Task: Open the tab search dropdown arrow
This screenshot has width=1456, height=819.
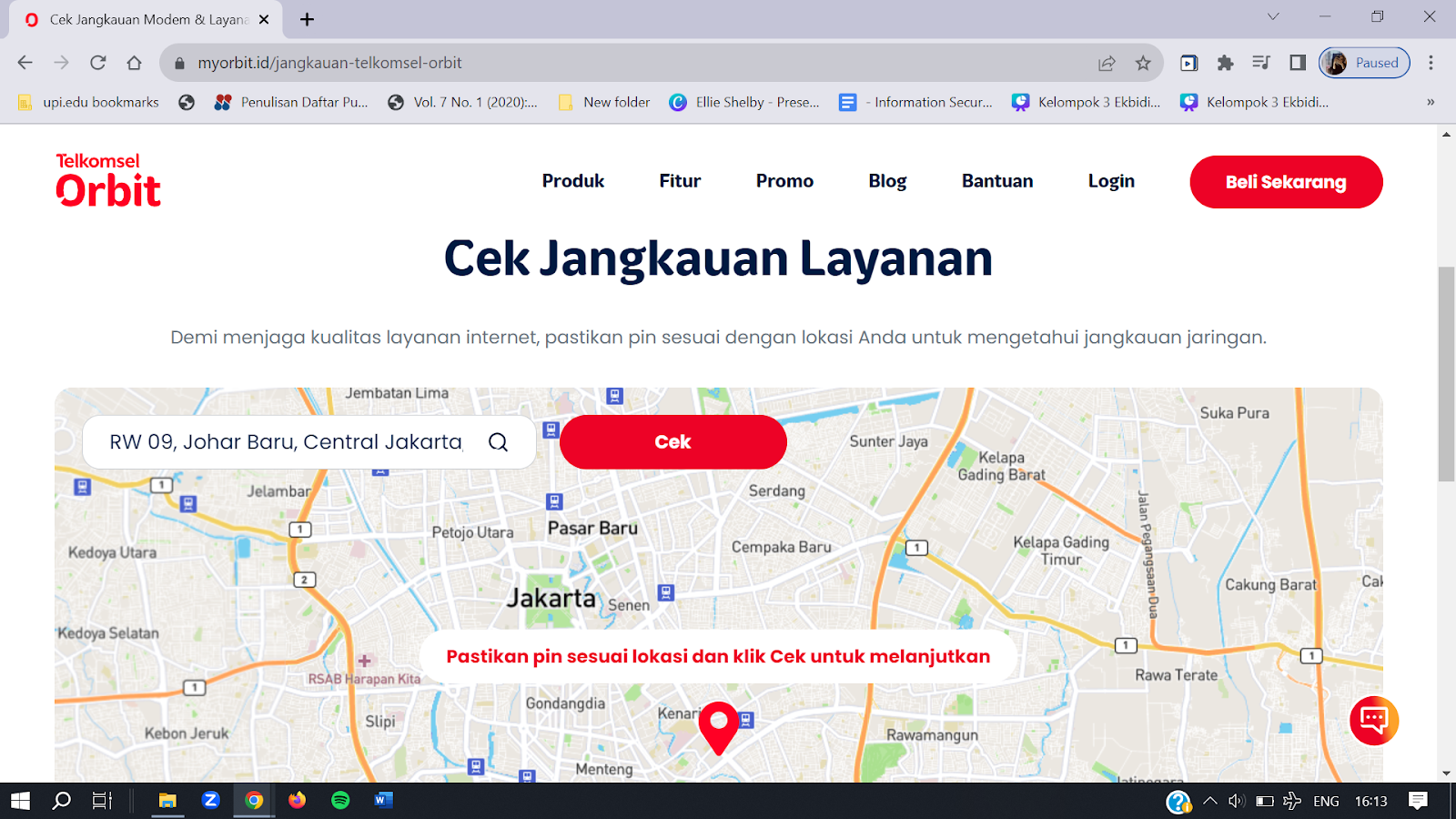Action: [x=1273, y=16]
